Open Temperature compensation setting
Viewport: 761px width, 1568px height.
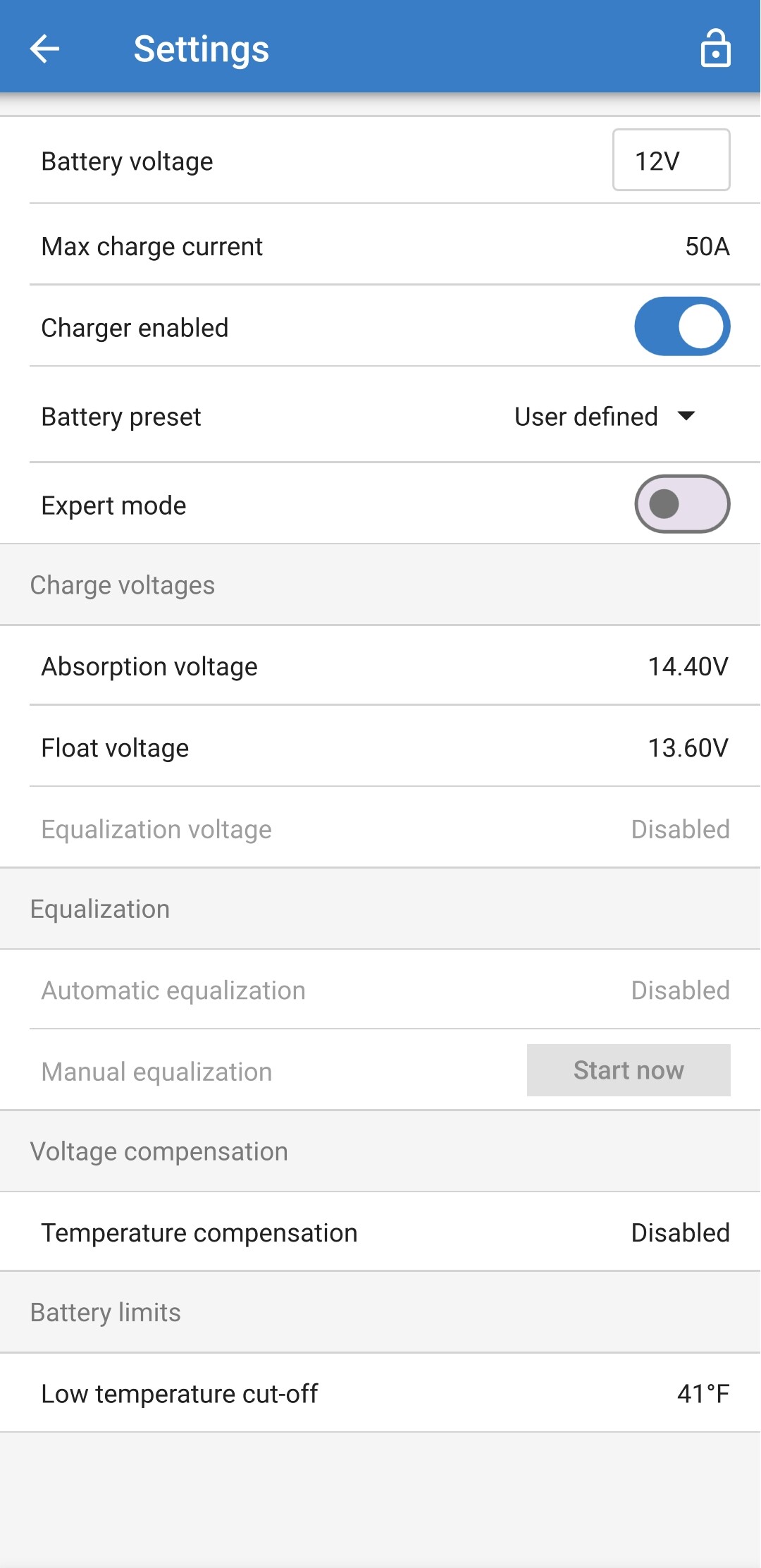click(380, 1232)
